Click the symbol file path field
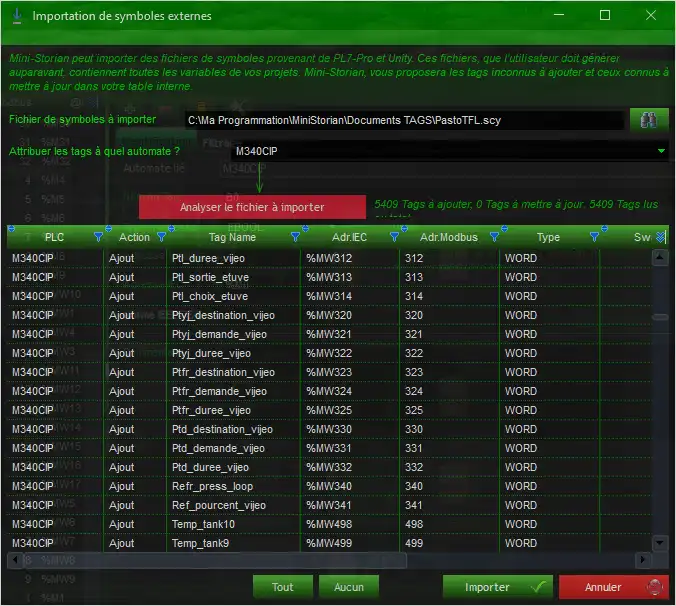Viewport: 676px width, 606px height. (x=404, y=120)
